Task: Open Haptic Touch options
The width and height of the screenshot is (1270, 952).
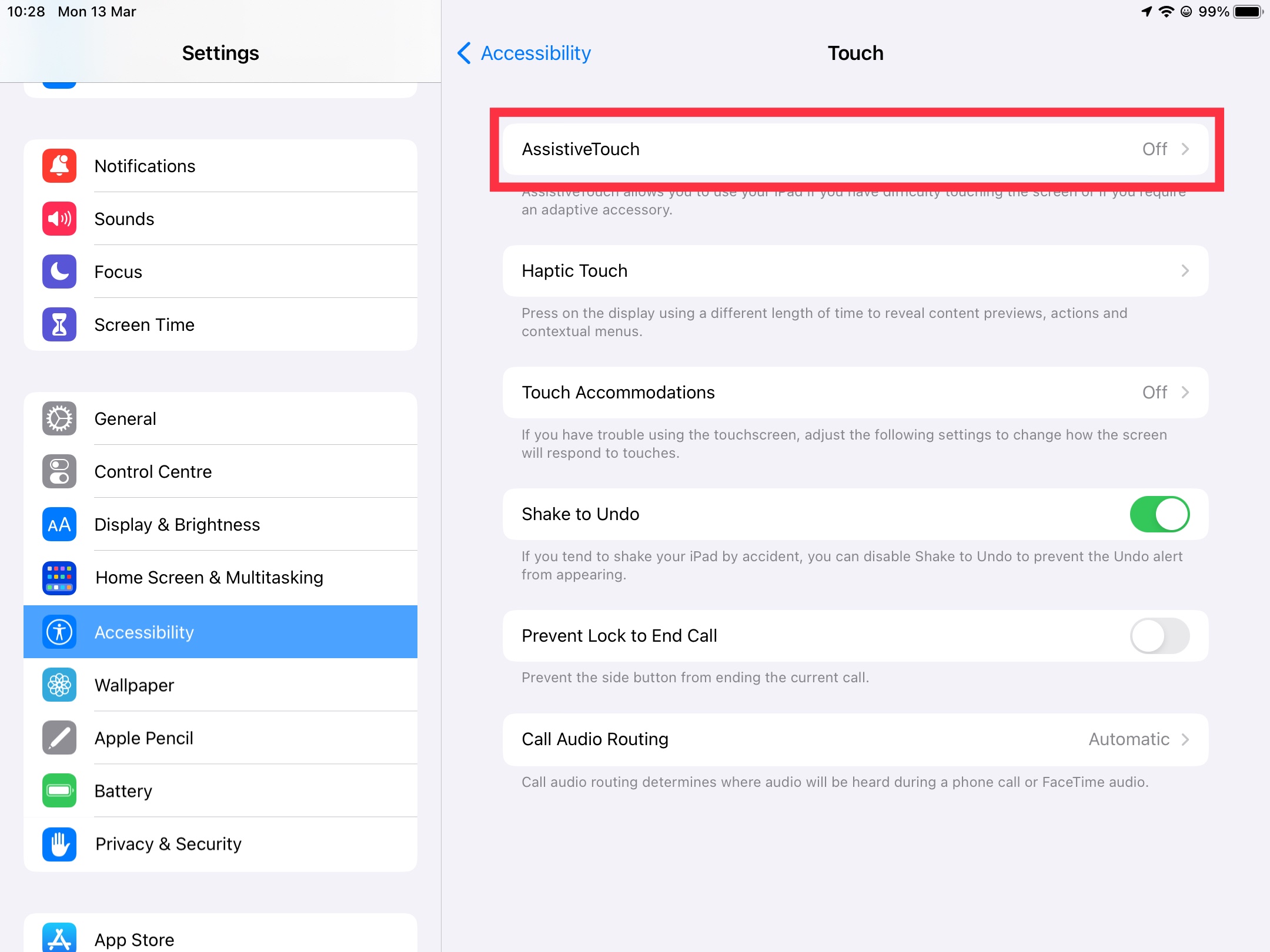Action: [x=853, y=271]
